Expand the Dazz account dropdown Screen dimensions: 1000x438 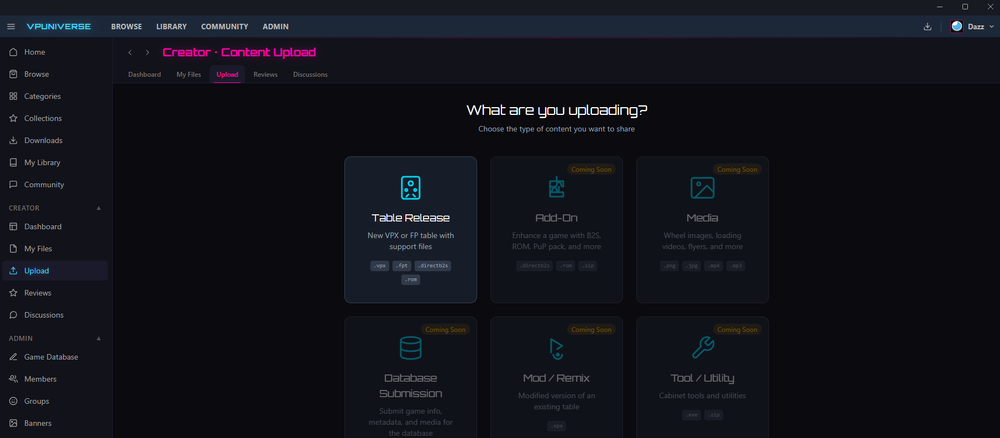[990, 27]
